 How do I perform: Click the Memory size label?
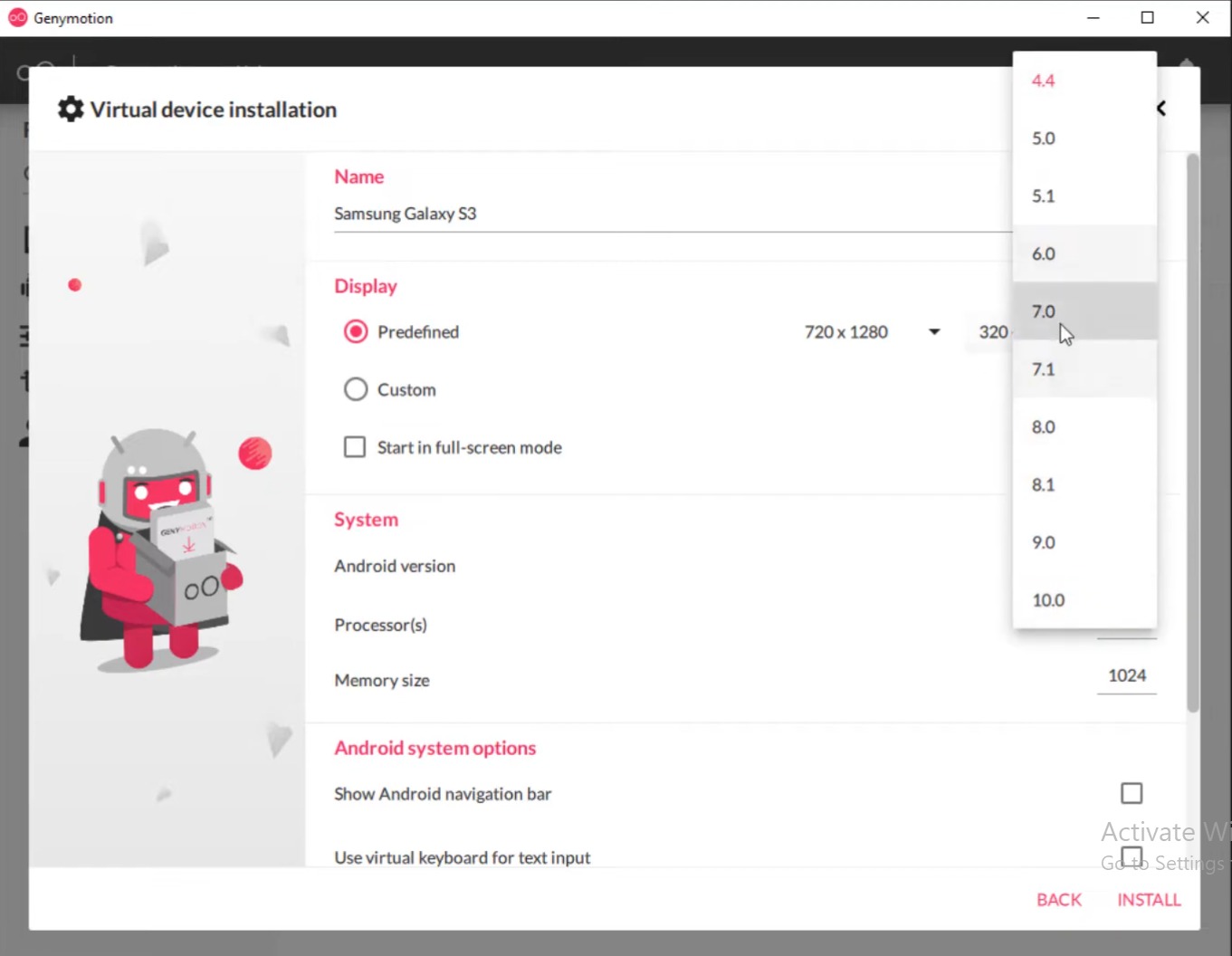pos(382,681)
